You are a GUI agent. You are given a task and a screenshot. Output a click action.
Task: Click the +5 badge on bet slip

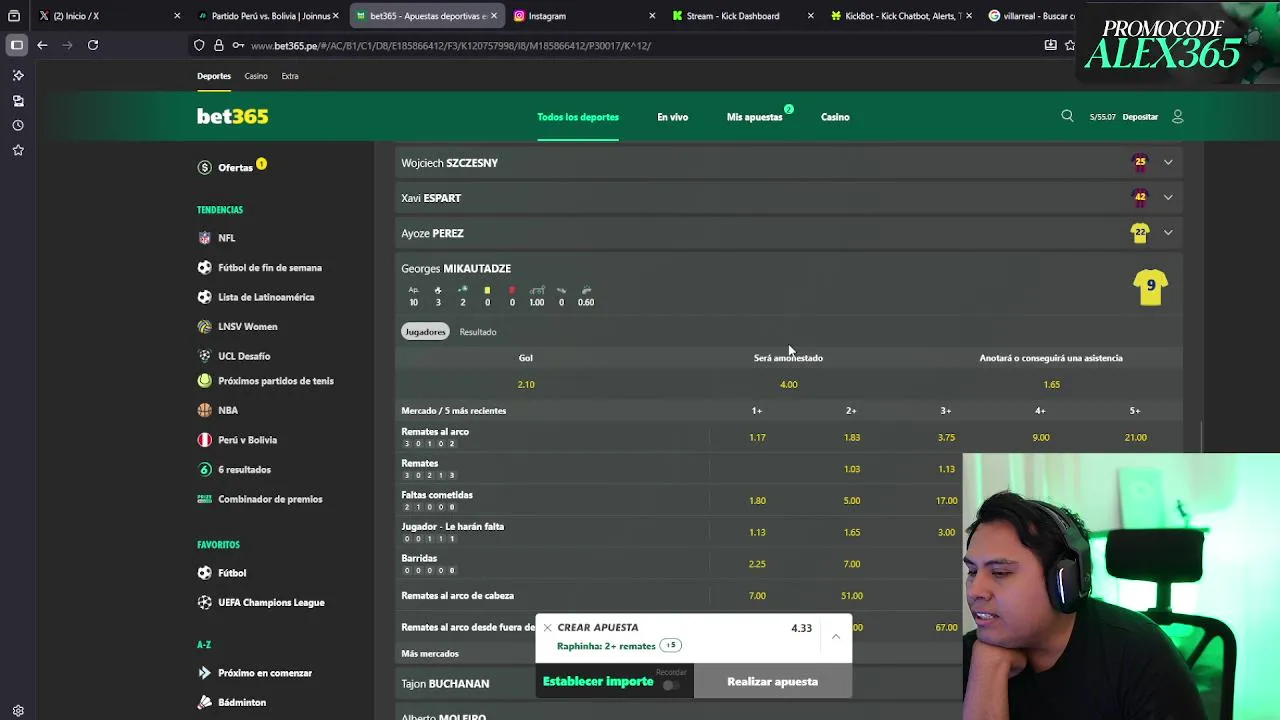pyautogui.click(x=671, y=646)
